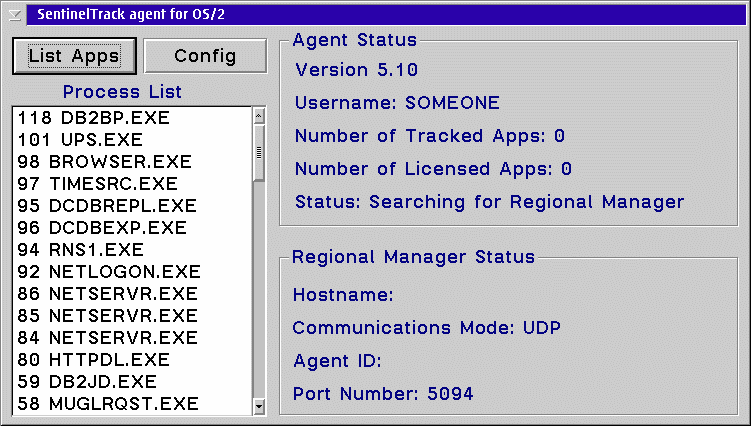Select 84 NETSERVR.EXE process row
The height and width of the screenshot is (426, 751).
click(133, 338)
